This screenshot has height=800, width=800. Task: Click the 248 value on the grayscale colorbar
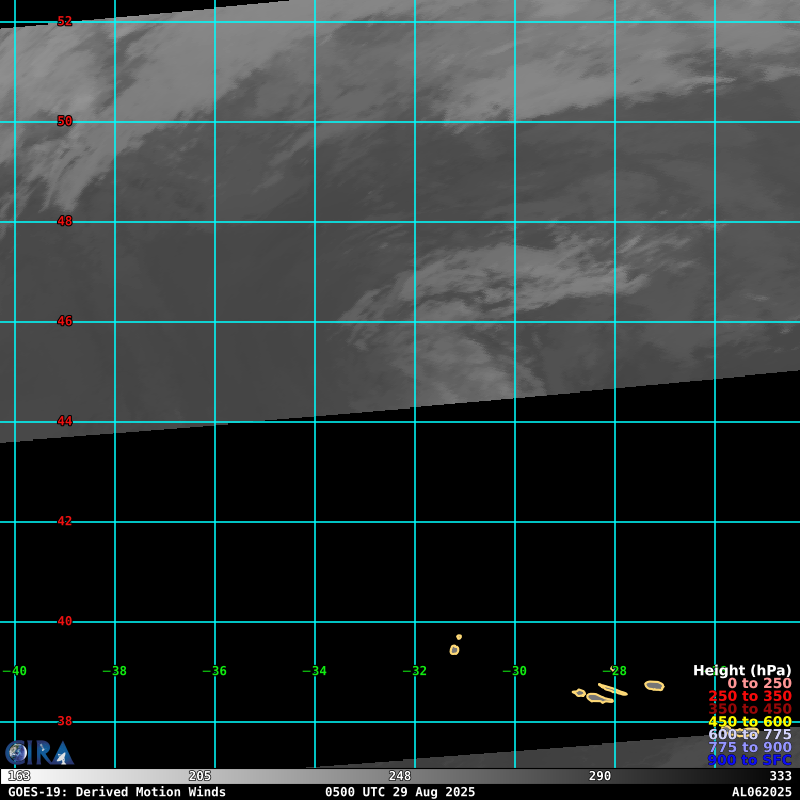click(400, 776)
